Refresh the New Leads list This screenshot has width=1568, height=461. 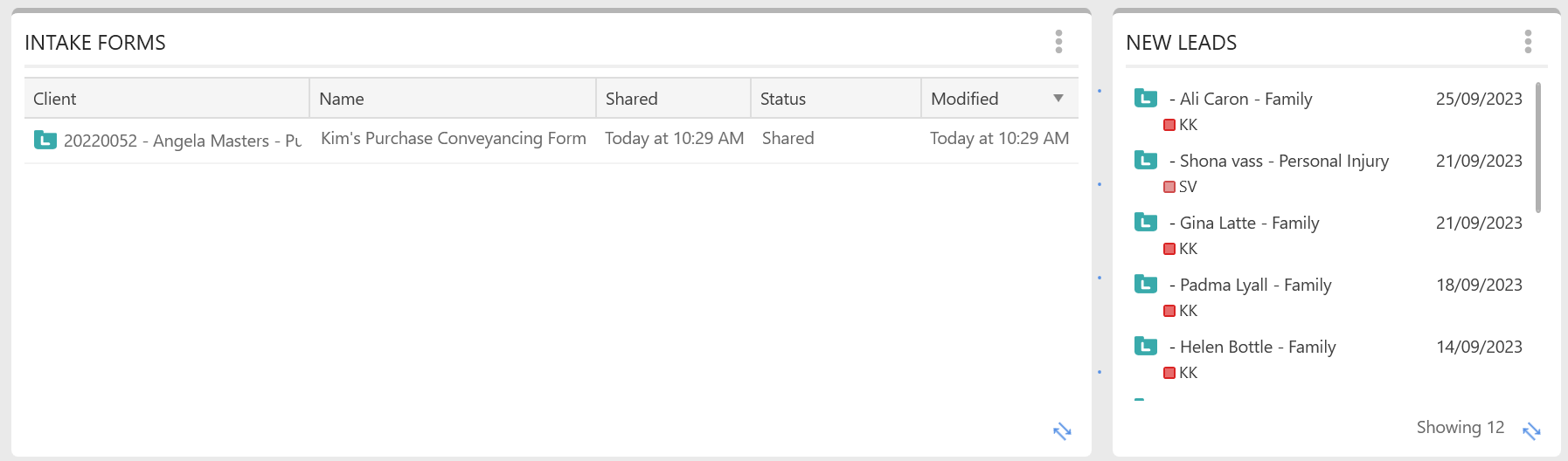[1531, 430]
